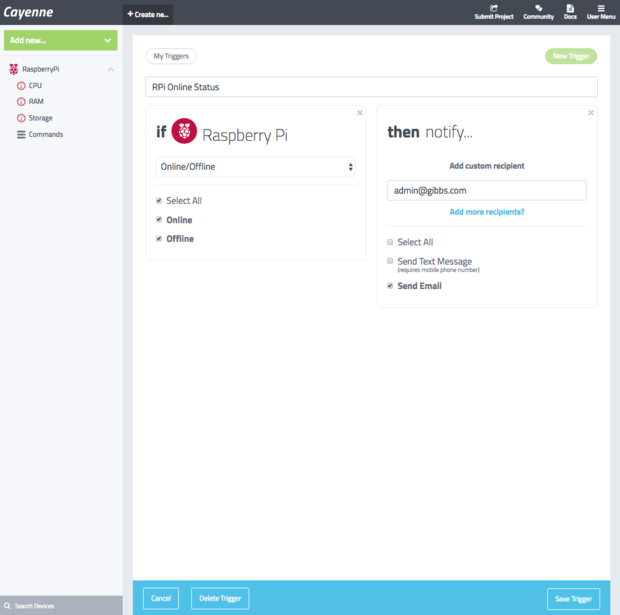620x615 pixels.
Task: Toggle the Send Email checkbox
Action: [x=390, y=286]
